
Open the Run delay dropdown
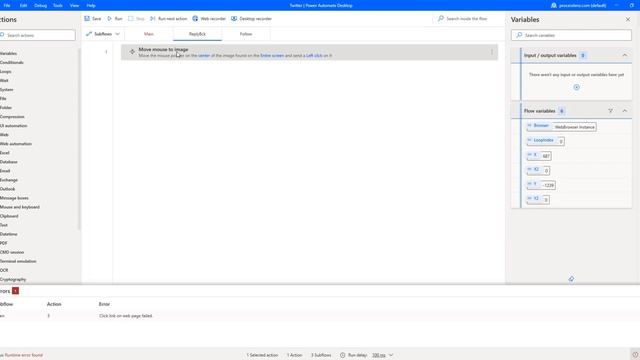[x=391, y=355]
